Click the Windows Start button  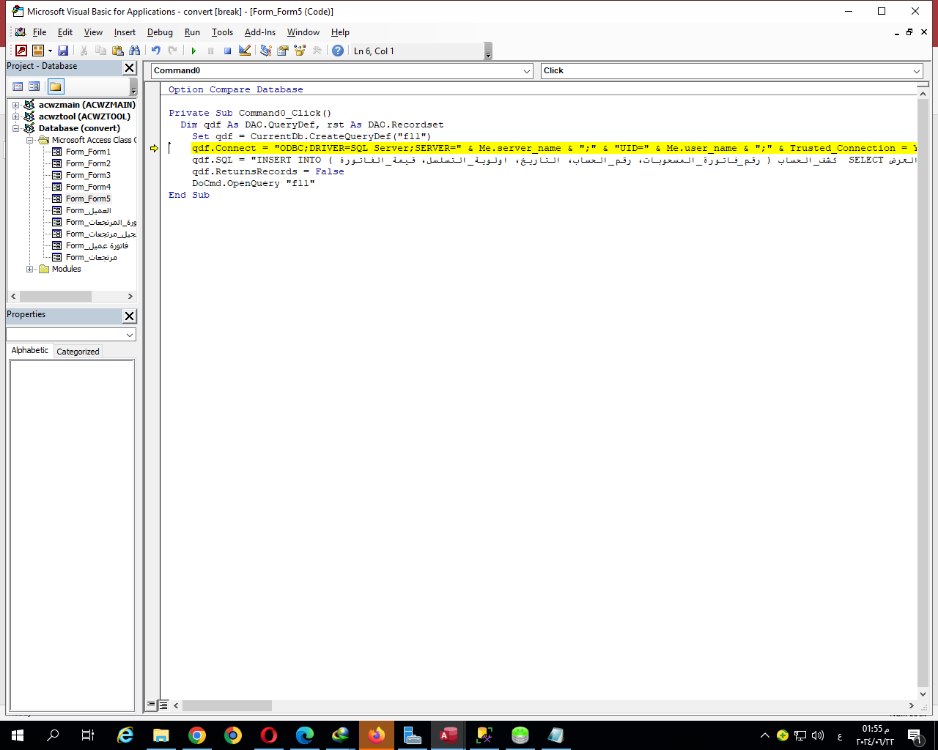coord(17,735)
